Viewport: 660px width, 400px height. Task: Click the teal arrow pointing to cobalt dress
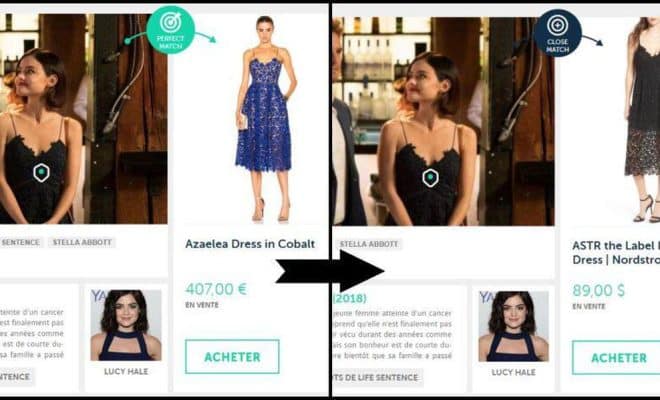click(206, 37)
